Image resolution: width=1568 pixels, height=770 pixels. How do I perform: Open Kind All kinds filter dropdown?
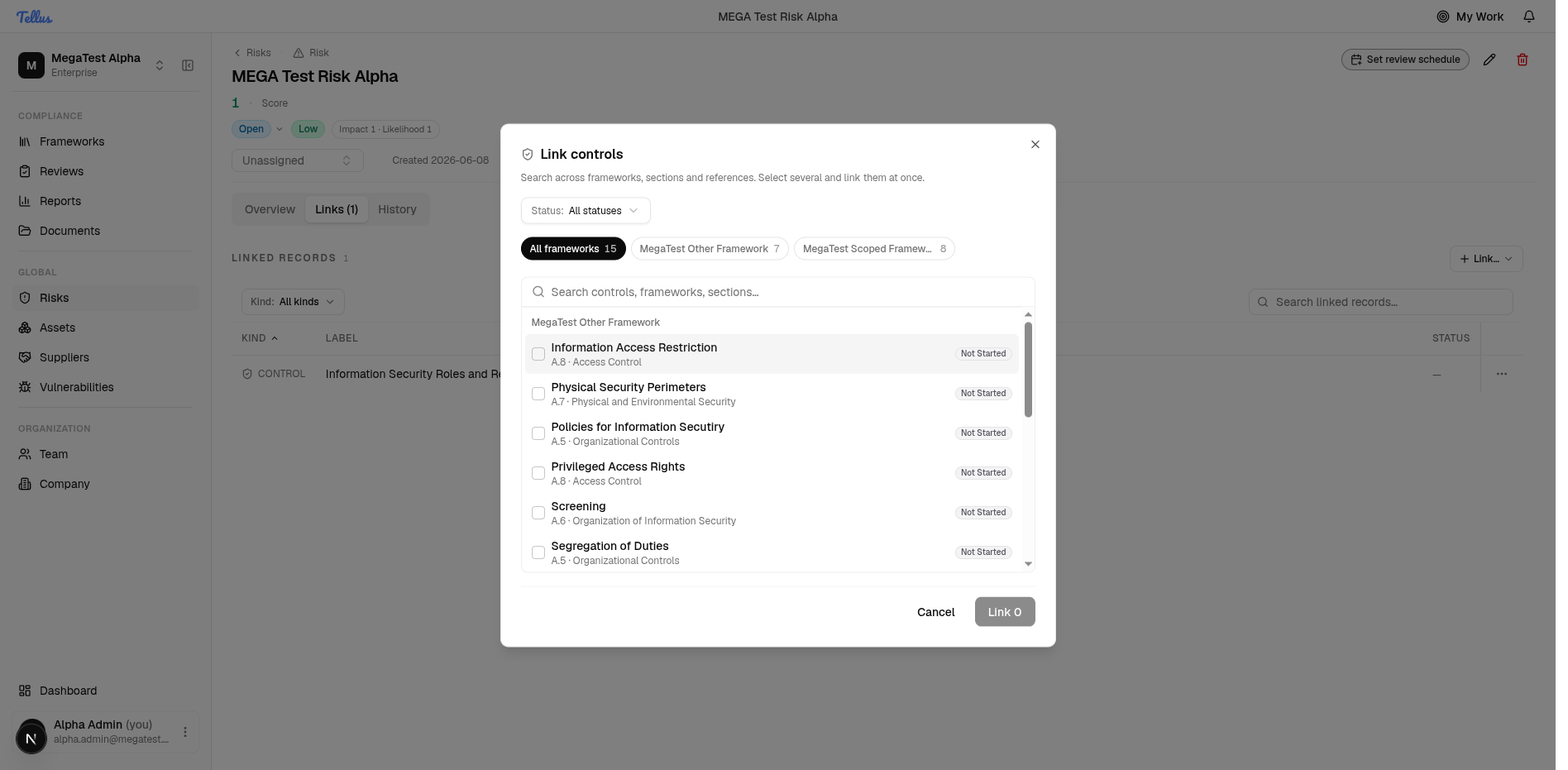click(293, 302)
